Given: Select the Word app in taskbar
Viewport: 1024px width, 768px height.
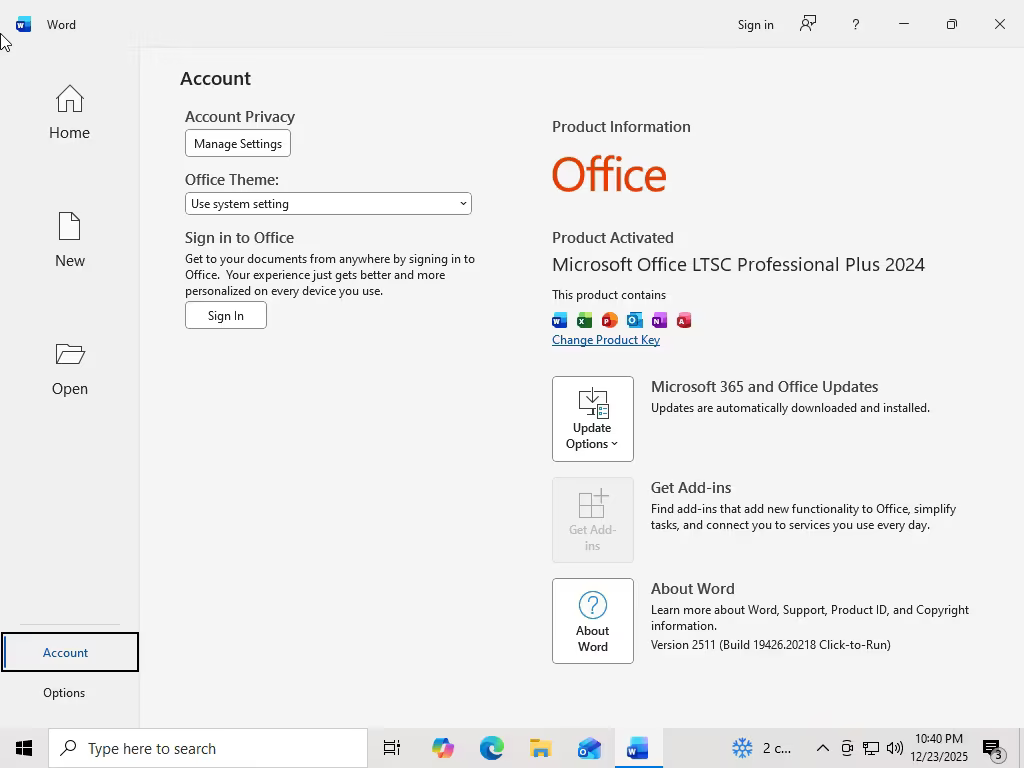Looking at the screenshot, I should (638, 748).
